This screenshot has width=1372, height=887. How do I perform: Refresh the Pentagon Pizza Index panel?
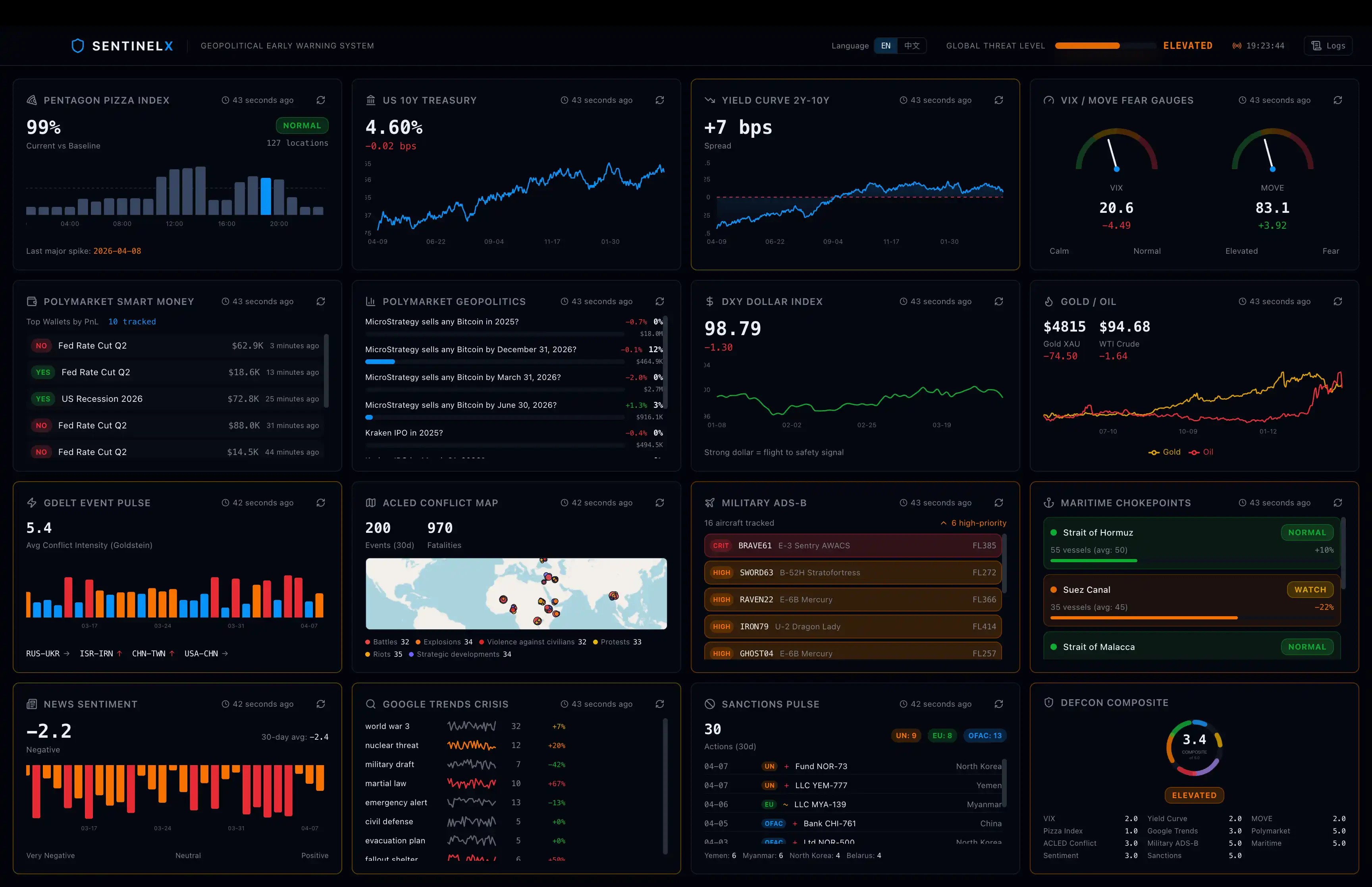pyautogui.click(x=321, y=100)
